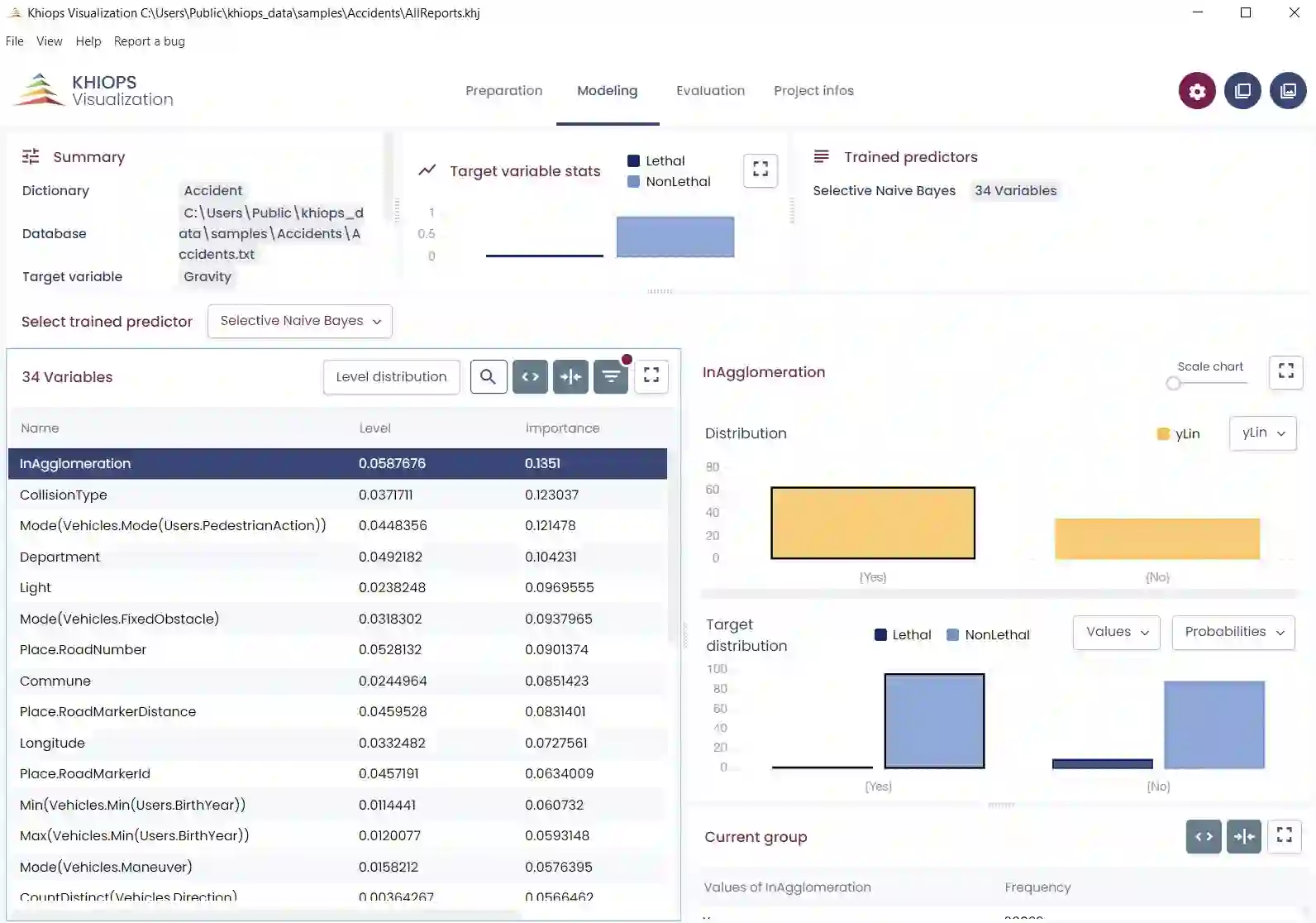Viewport: 1316px width, 923px height.
Task: Open the Probabilities dropdown
Action: (1233, 633)
